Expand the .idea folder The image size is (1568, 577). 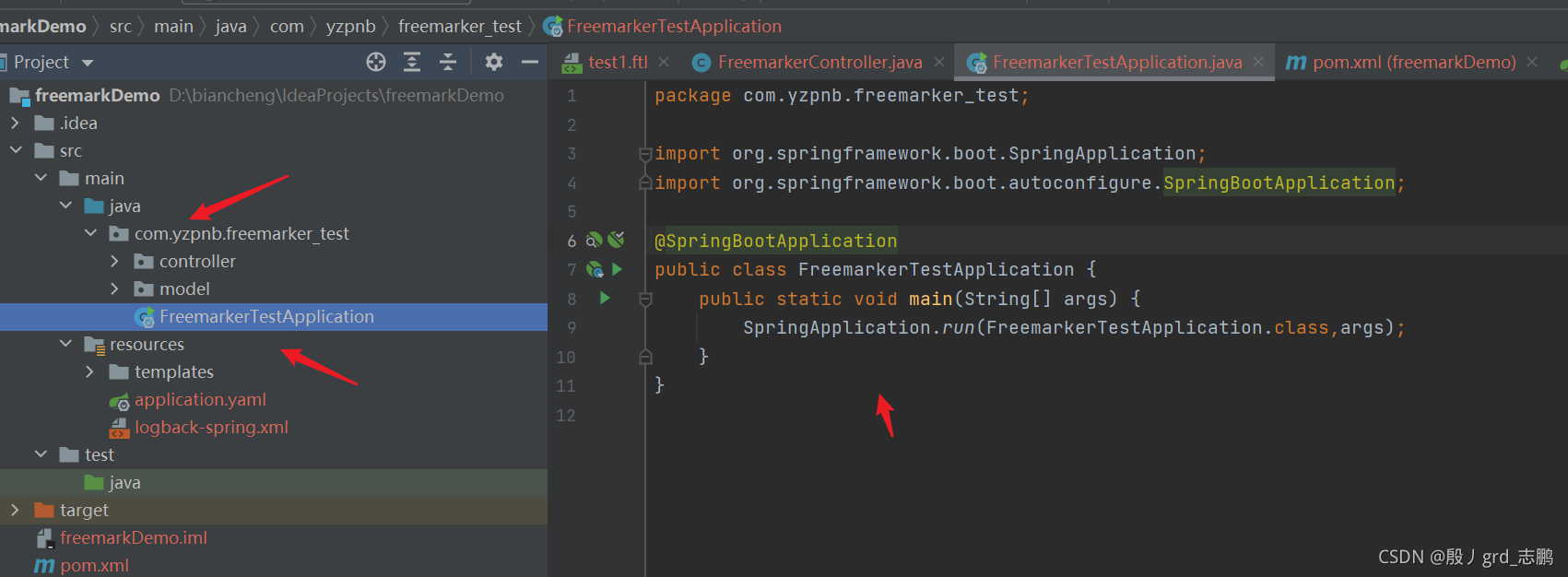15,123
